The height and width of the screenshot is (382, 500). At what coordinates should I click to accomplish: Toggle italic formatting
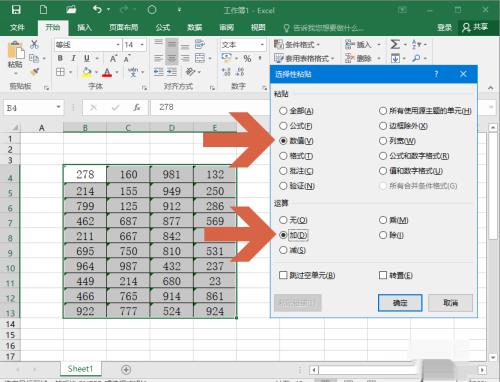pyautogui.click(x=74, y=58)
